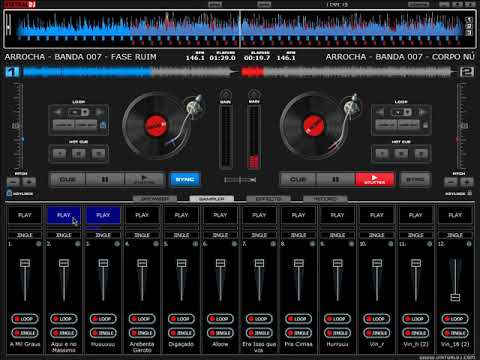Screen dimensions: 480x360
Task: Shift deck 2 loop left with arrow
Action: (x=380, y=112)
